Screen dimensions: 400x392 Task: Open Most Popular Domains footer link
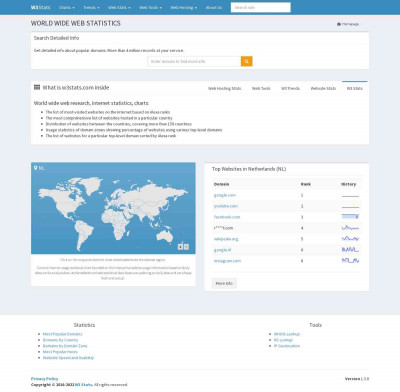62,334
